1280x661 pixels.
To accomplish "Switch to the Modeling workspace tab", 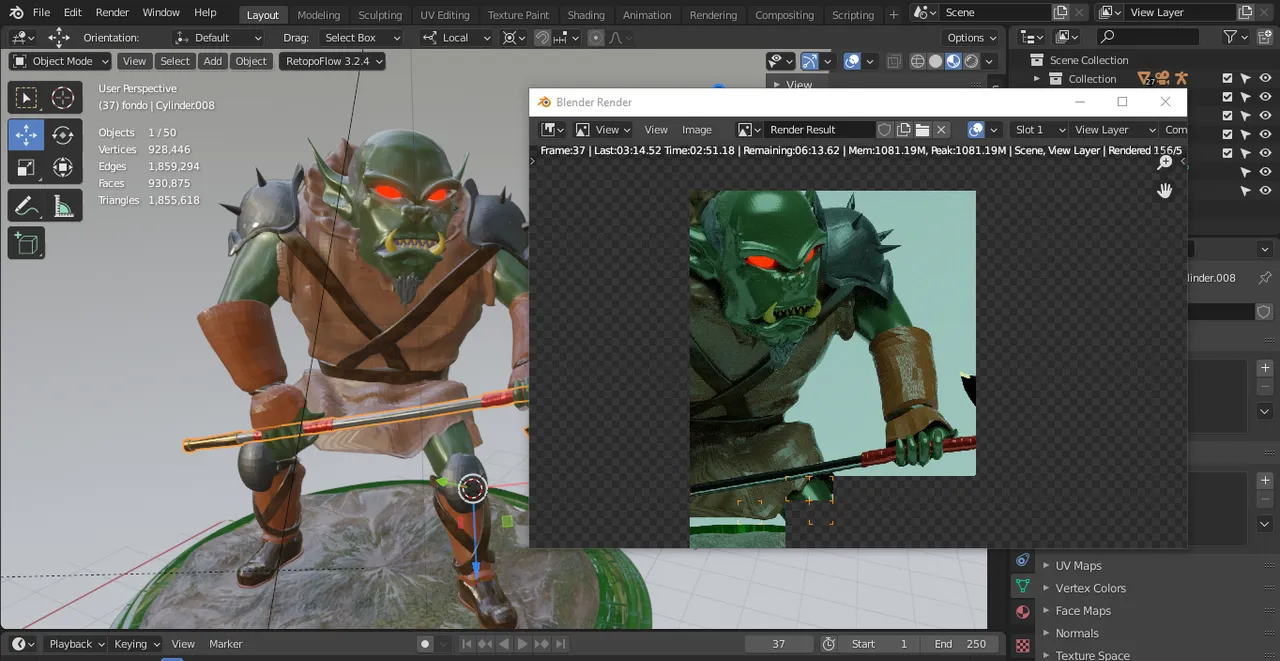I will click(x=319, y=15).
